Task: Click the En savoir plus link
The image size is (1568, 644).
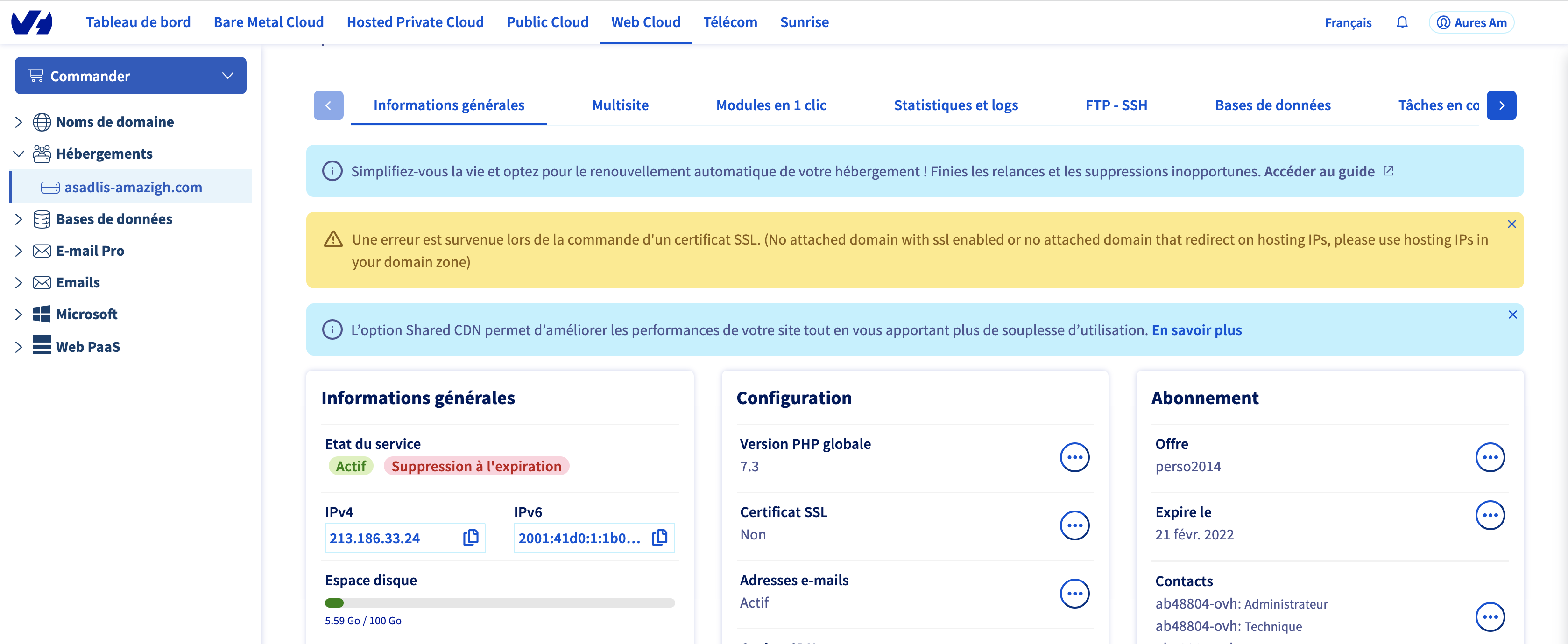Action: click(x=1196, y=330)
